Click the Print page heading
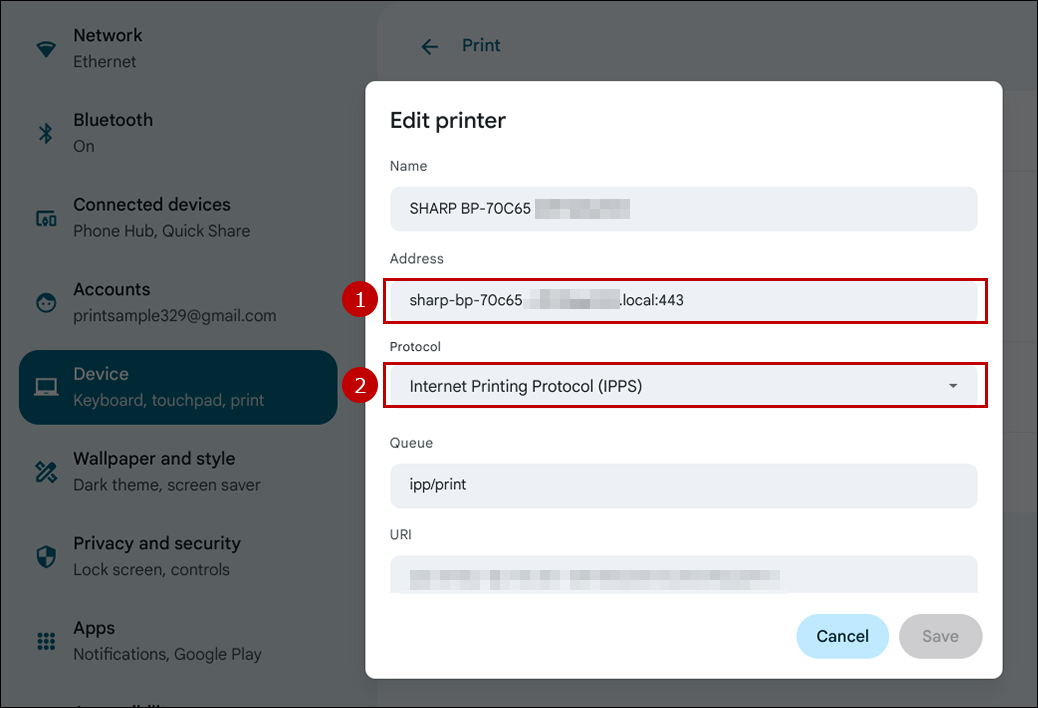The image size is (1038, 708). (481, 46)
